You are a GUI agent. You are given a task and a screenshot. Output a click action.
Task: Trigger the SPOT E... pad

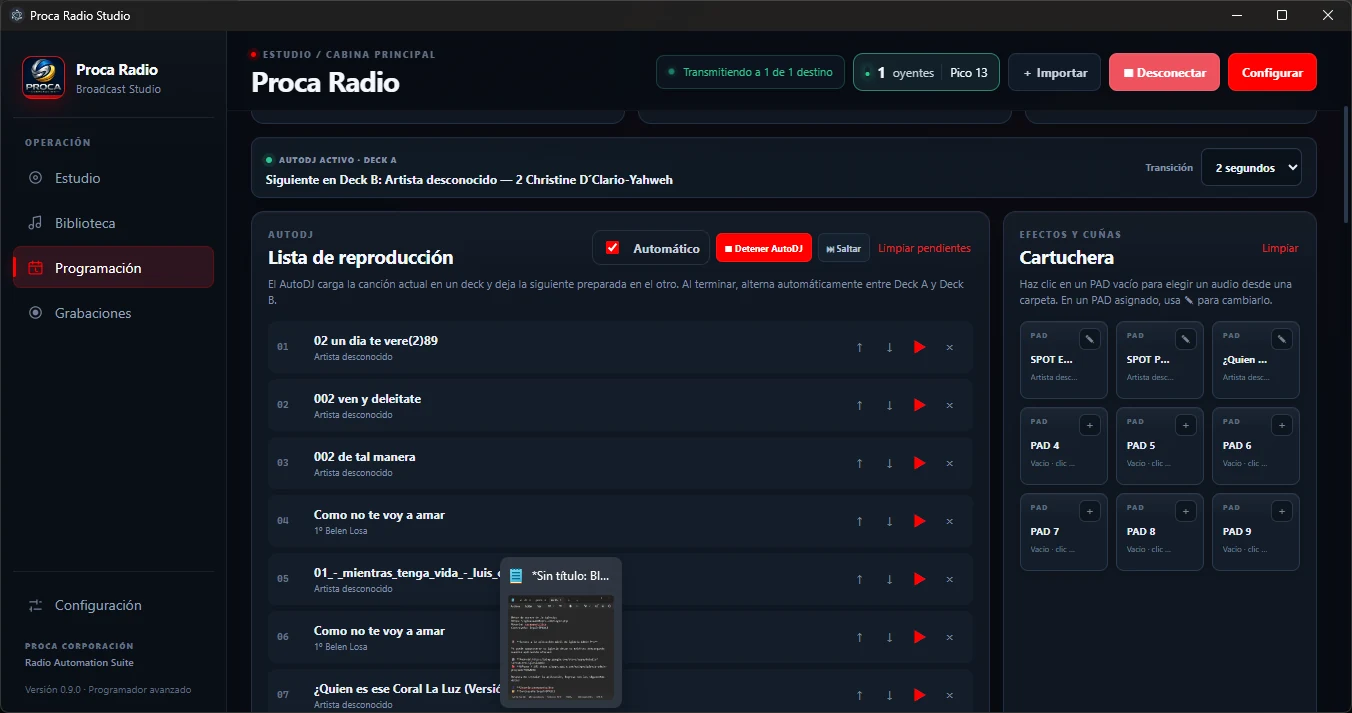(1064, 360)
